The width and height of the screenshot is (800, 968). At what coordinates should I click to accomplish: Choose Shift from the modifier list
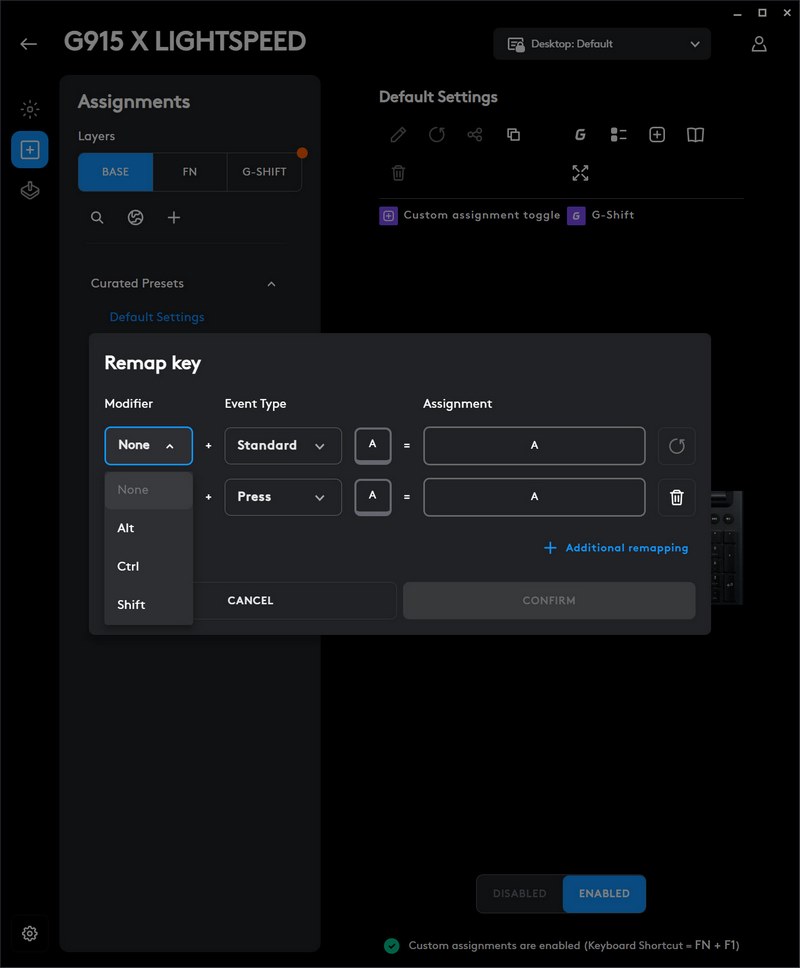131,604
